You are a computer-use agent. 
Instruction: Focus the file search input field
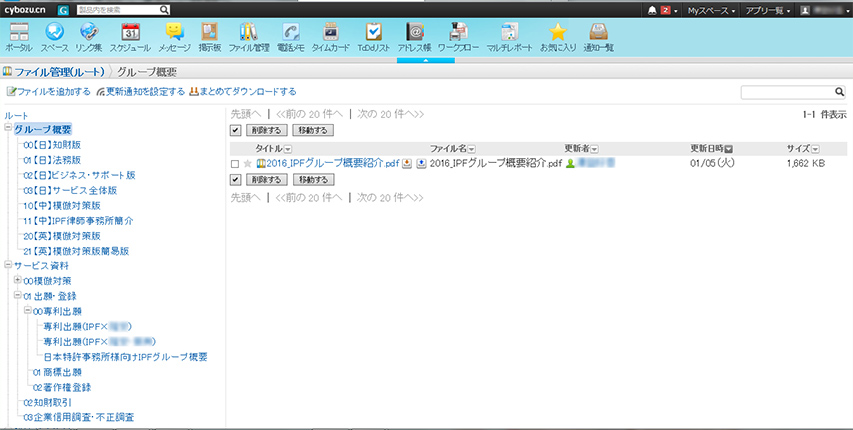(x=788, y=92)
